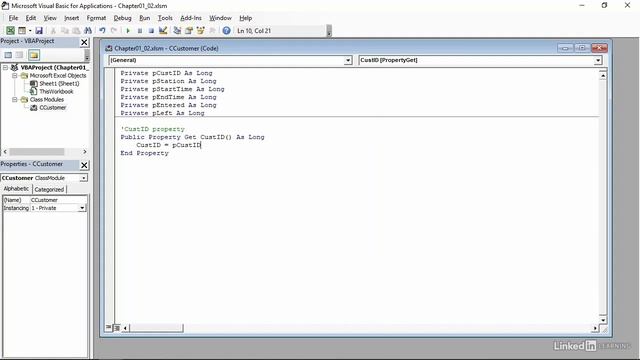Open the Instancing value dropdown
This screenshot has width=640, height=360.
(x=82, y=208)
